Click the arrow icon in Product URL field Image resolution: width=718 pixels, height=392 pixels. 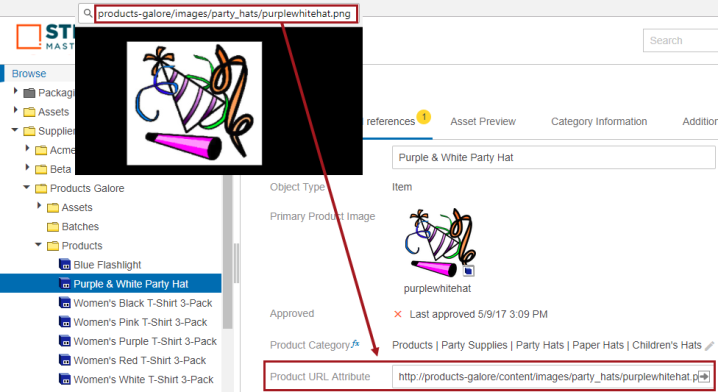[x=704, y=376]
